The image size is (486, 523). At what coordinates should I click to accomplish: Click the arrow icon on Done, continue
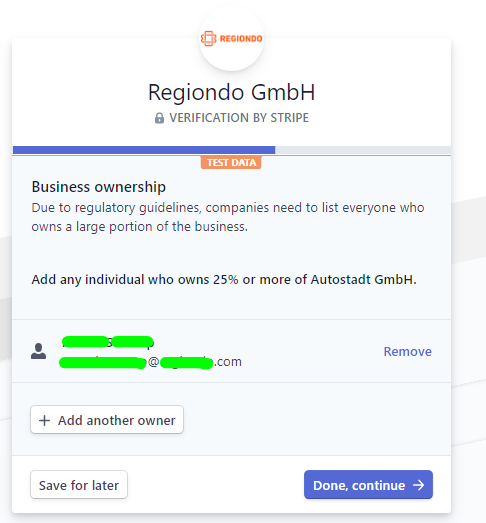click(419, 485)
